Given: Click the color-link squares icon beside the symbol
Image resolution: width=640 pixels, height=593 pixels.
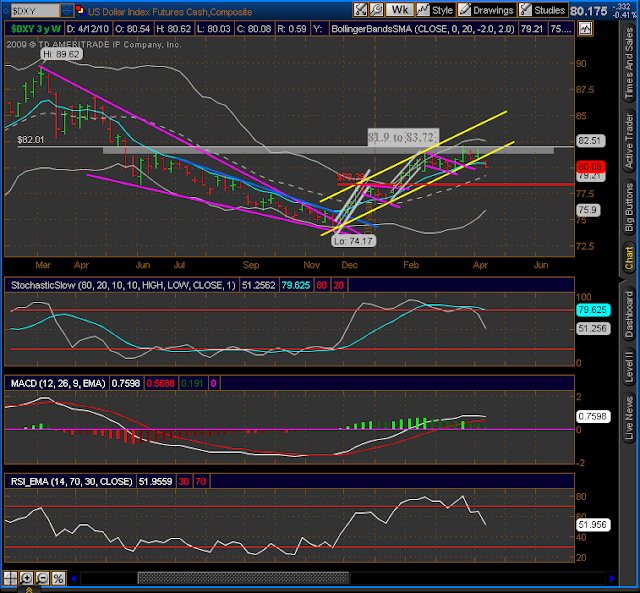Looking at the screenshot, I should pyautogui.click(x=80, y=10).
